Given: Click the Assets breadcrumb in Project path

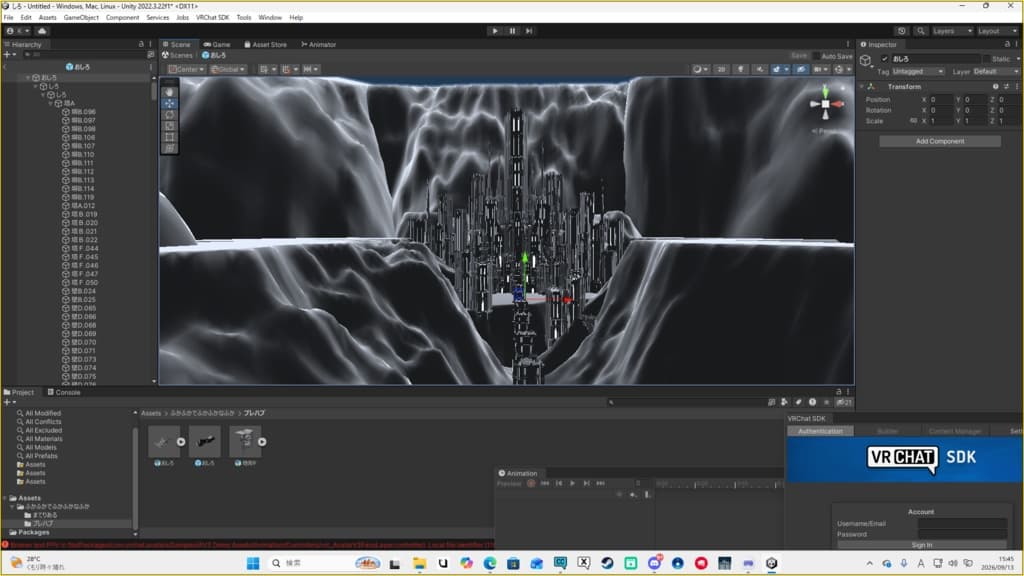Looking at the screenshot, I should [151, 413].
